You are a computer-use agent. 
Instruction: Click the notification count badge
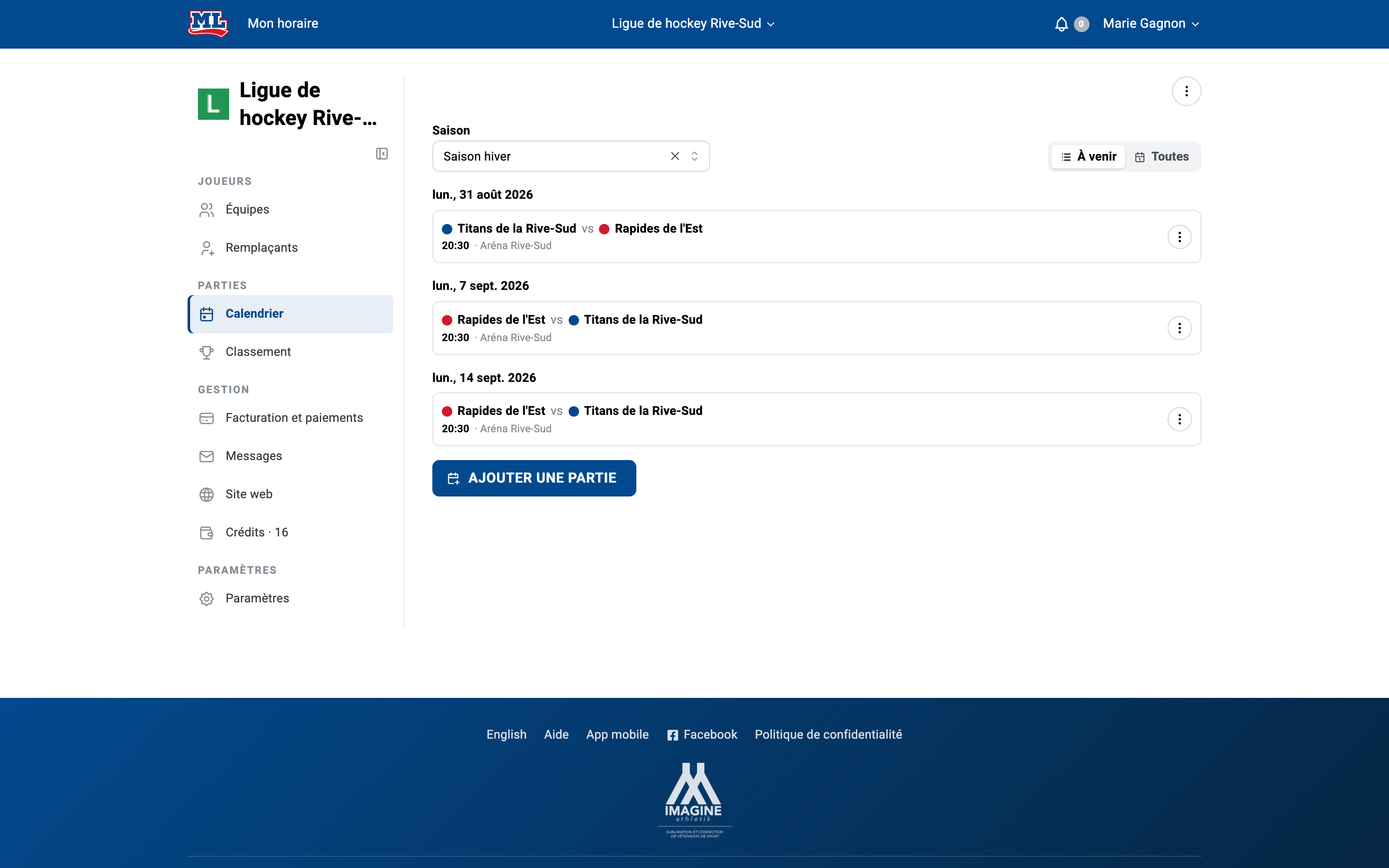click(x=1081, y=24)
